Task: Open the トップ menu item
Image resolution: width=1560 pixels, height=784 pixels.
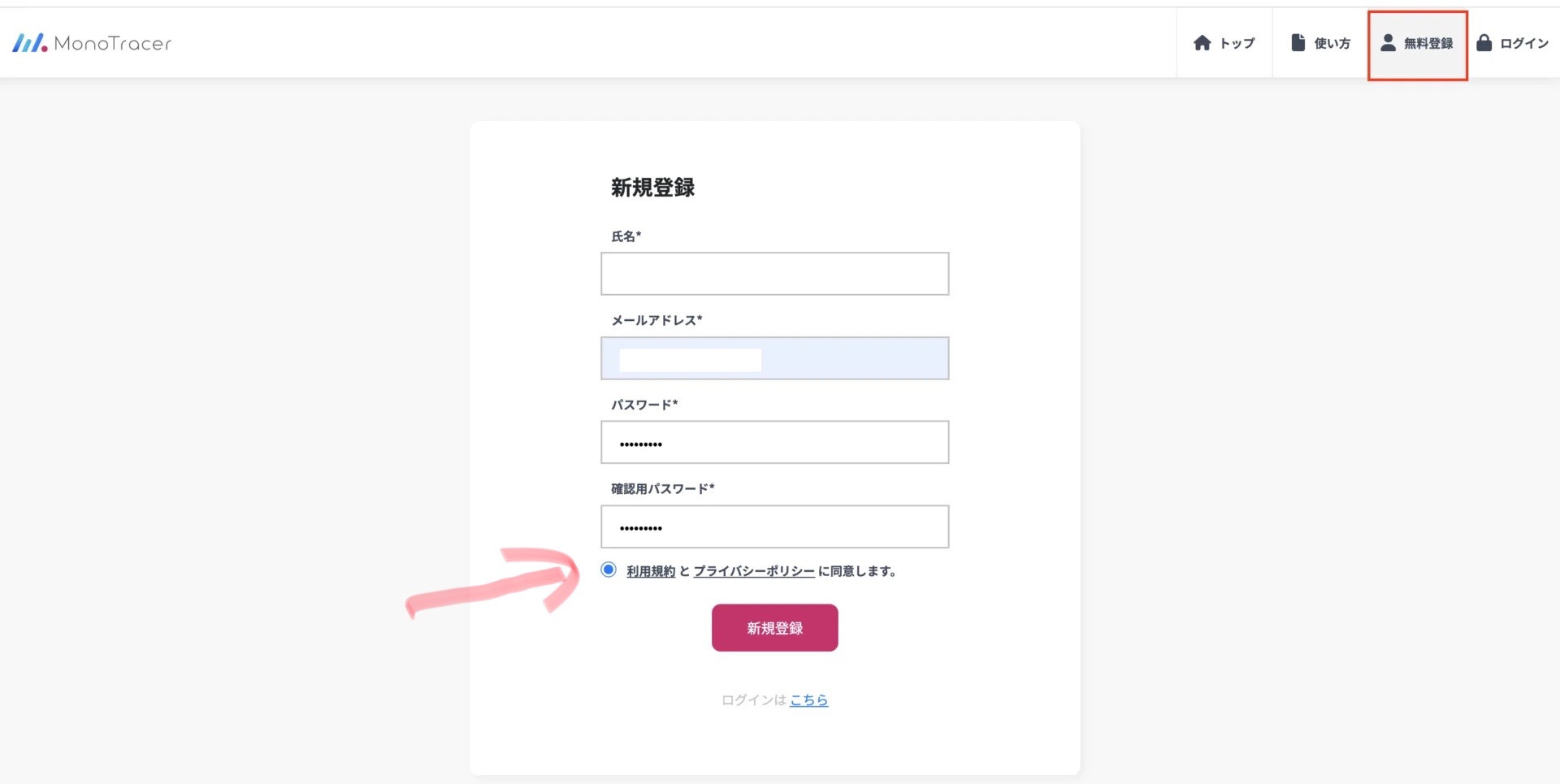Action: click(x=1224, y=43)
